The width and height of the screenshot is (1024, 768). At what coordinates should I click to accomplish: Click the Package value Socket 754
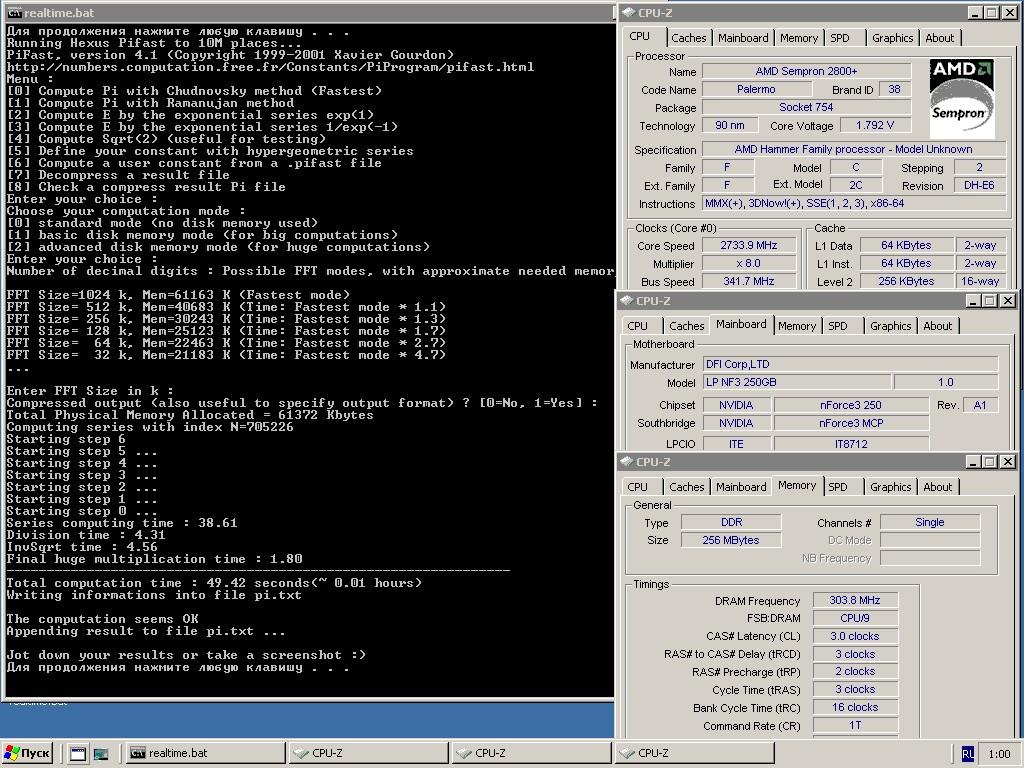807,107
